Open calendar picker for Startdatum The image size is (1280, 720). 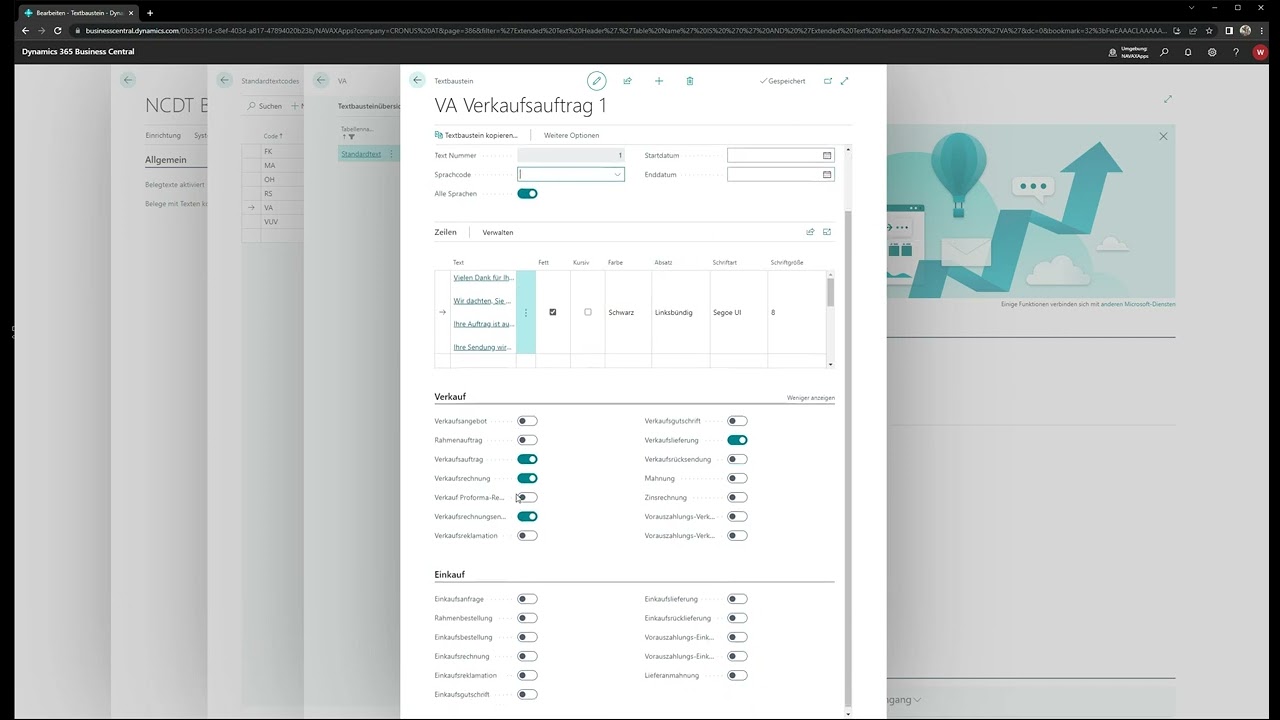(827, 156)
